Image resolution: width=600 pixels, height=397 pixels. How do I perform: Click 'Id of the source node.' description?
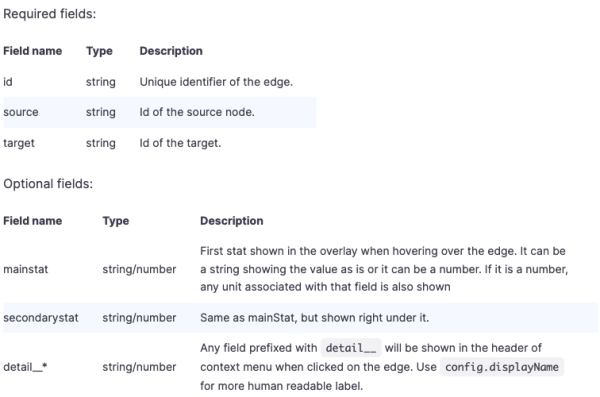[x=197, y=112]
